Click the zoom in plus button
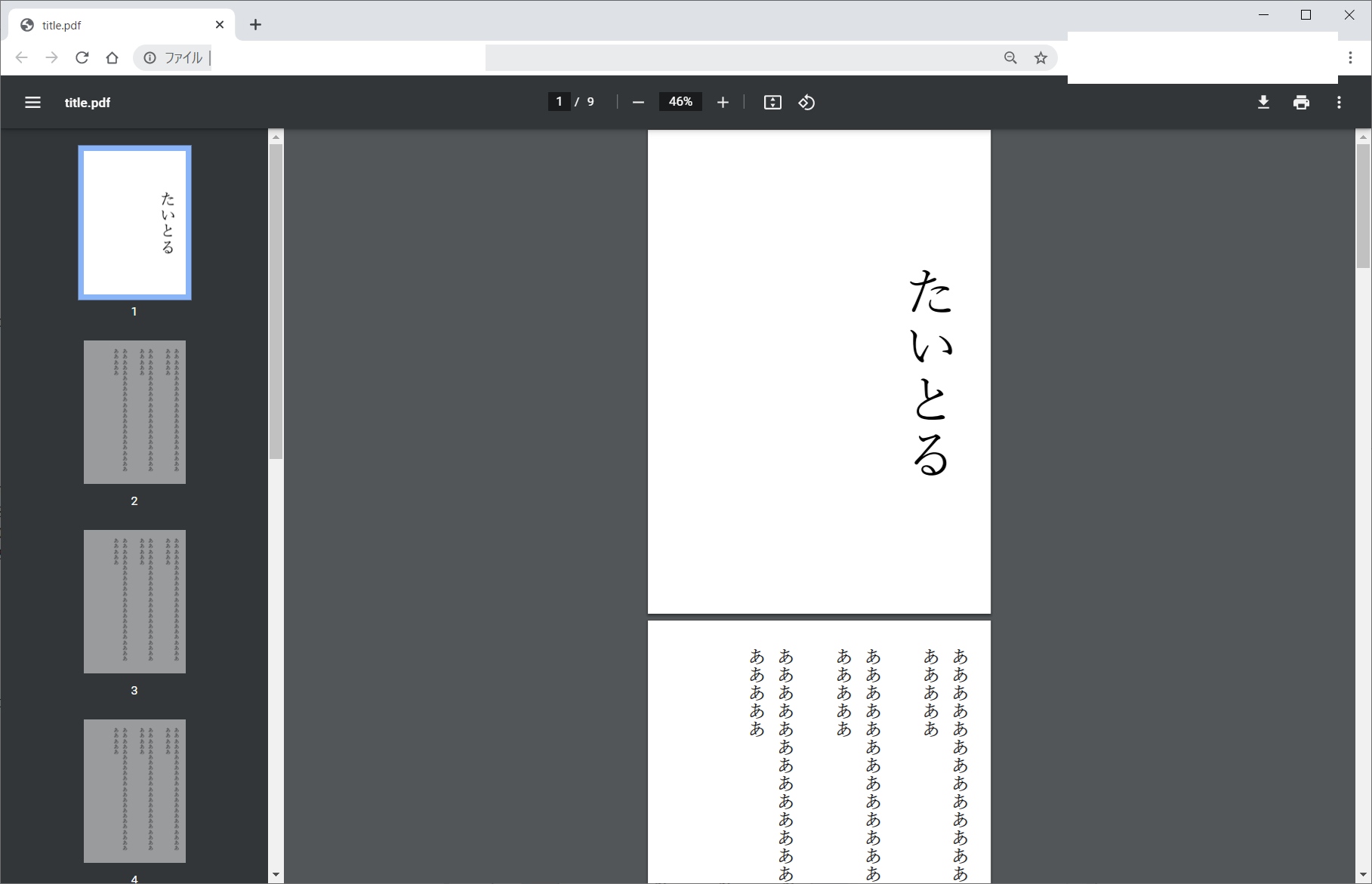This screenshot has height=884, width=1372. click(x=723, y=103)
